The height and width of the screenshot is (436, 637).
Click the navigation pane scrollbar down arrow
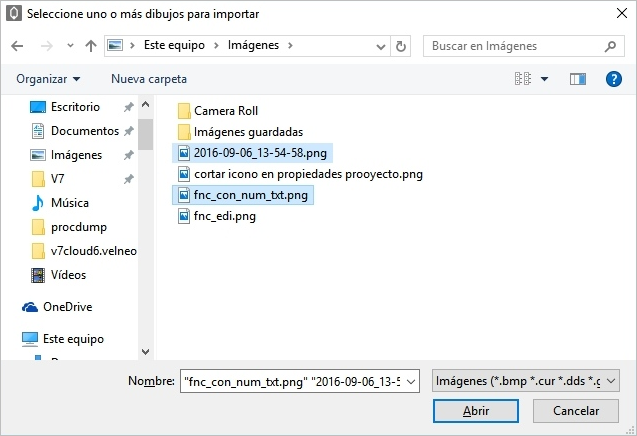click(146, 351)
